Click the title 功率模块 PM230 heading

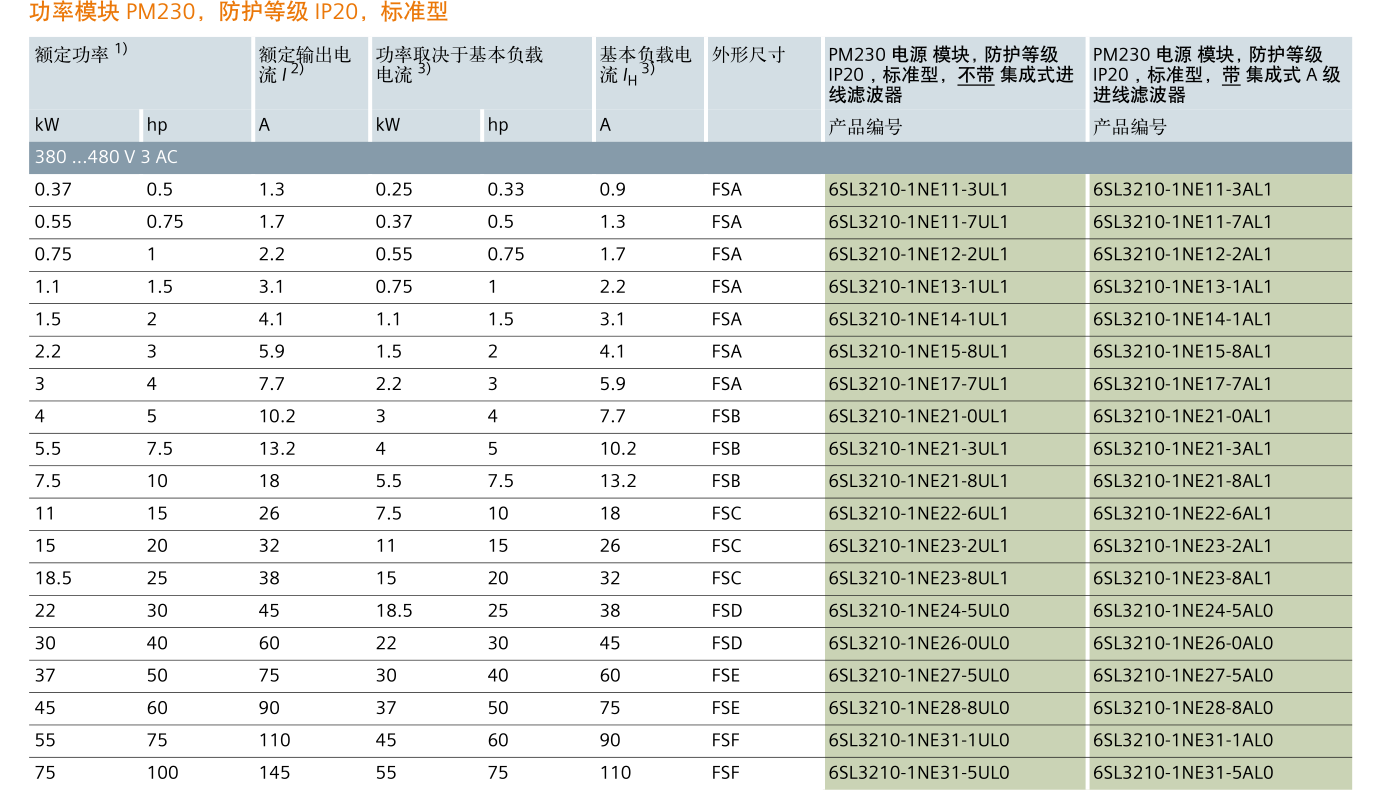(x=240, y=12)
